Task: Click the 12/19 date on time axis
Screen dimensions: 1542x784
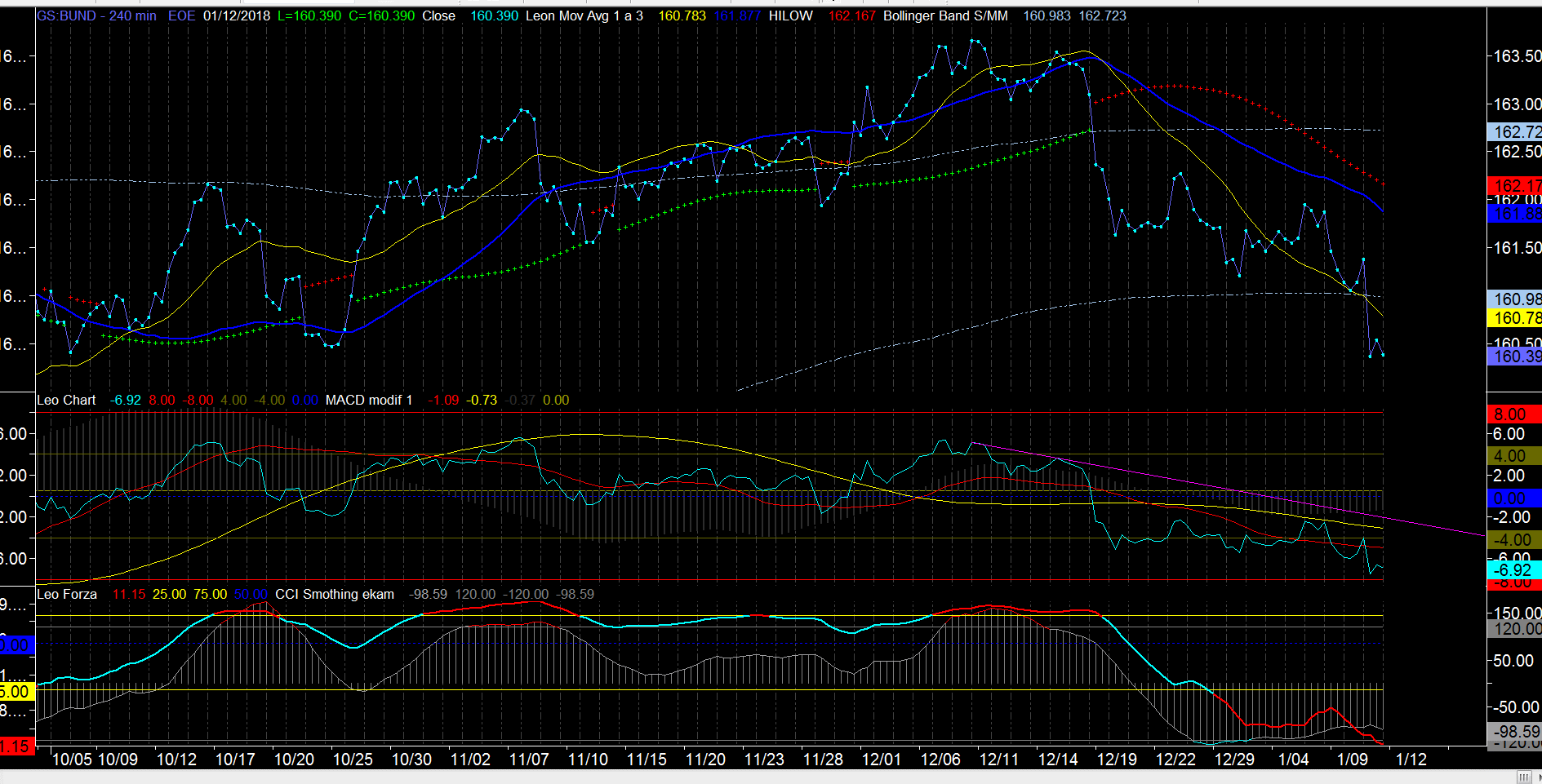Action: pos(1117,760)
